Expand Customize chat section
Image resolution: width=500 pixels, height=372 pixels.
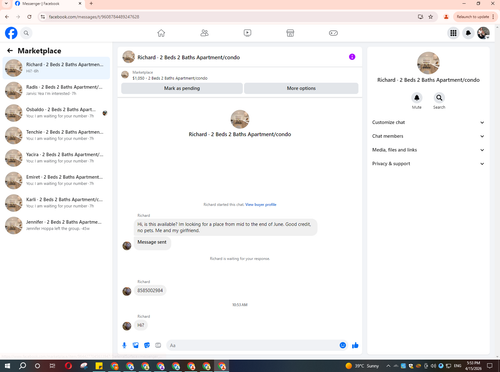coord(428,122)
